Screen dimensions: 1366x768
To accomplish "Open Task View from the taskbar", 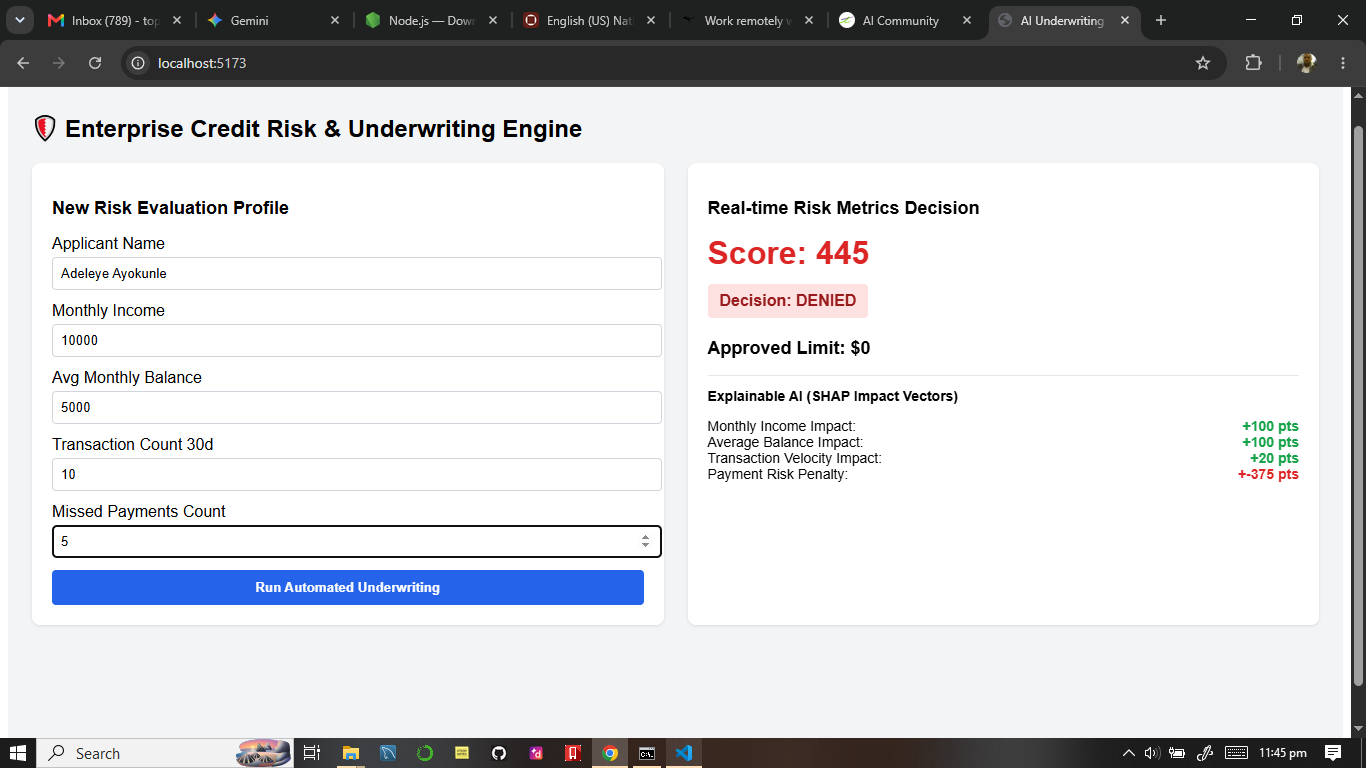I will tap(312, 753).
